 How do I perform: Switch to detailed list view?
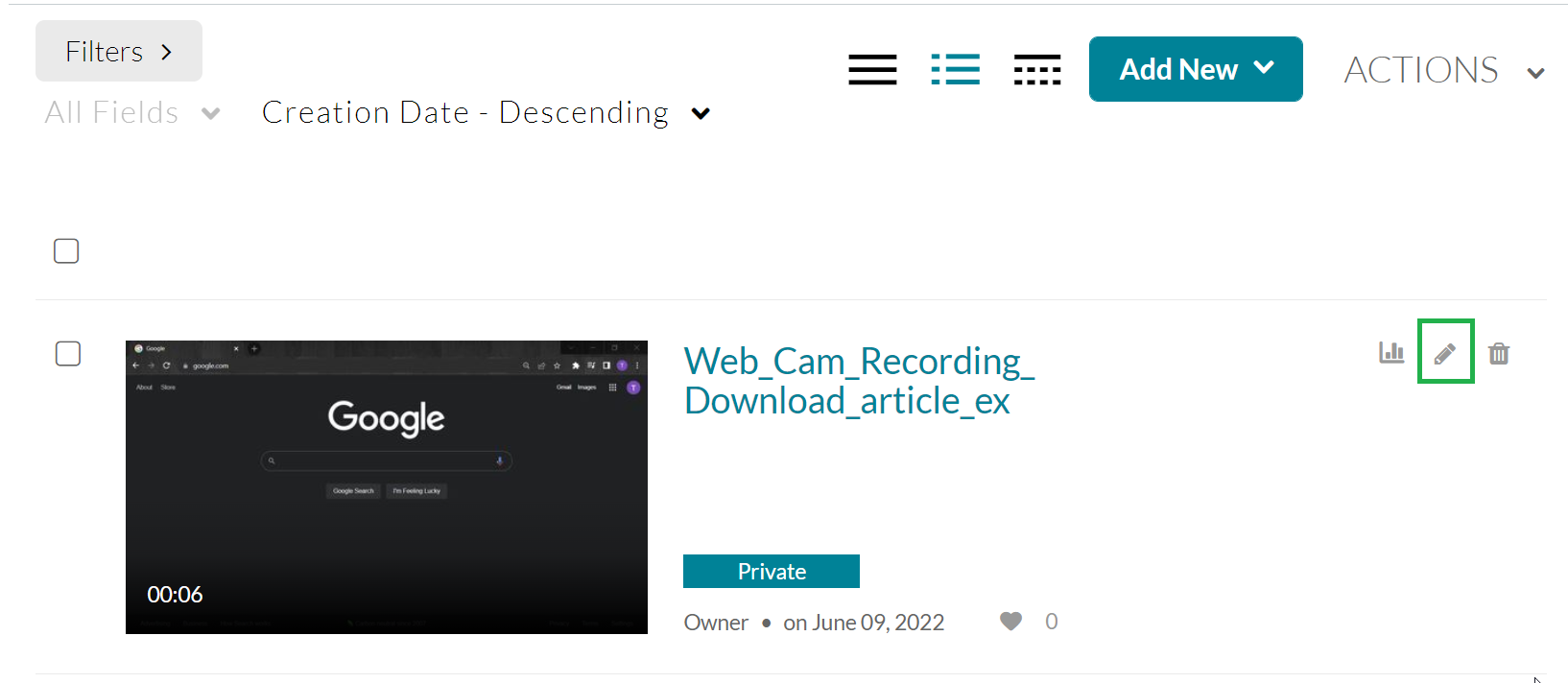[x=956, y=69]
